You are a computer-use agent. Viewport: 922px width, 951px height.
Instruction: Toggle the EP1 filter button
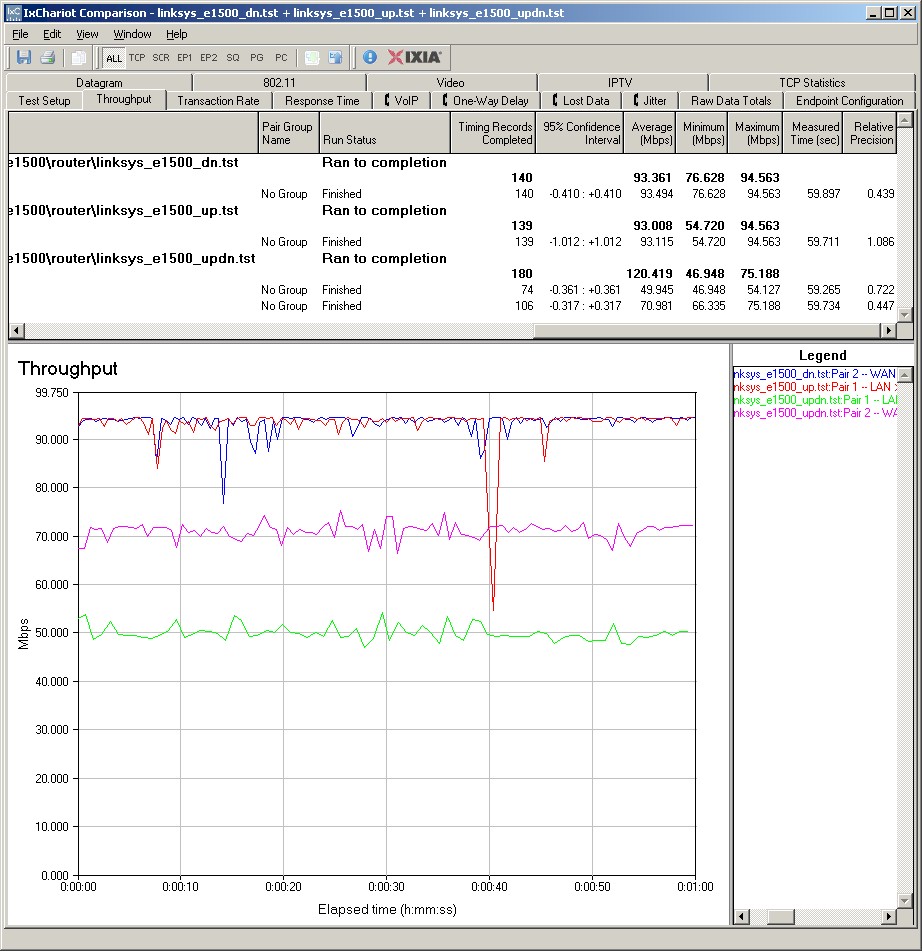click(184, 58)
